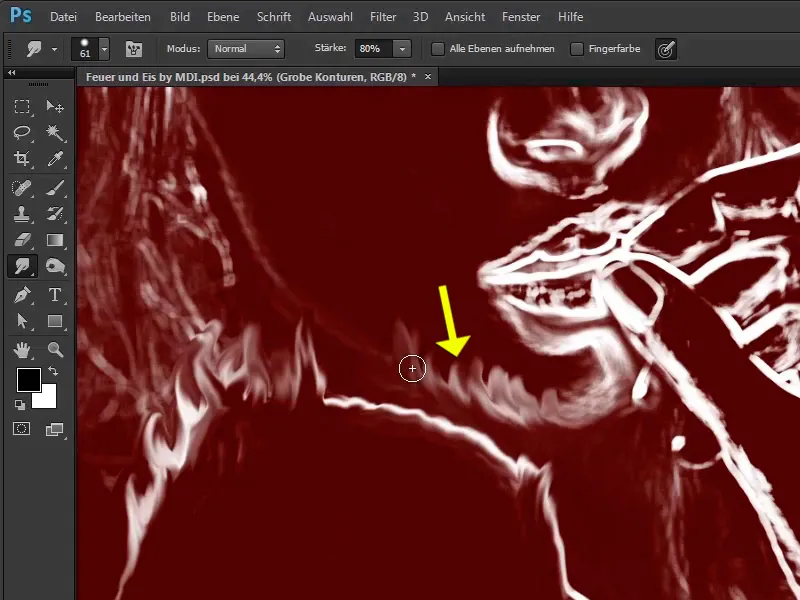Change the screen mode
The image size is (800, 600).
click(x=54, y=430)
